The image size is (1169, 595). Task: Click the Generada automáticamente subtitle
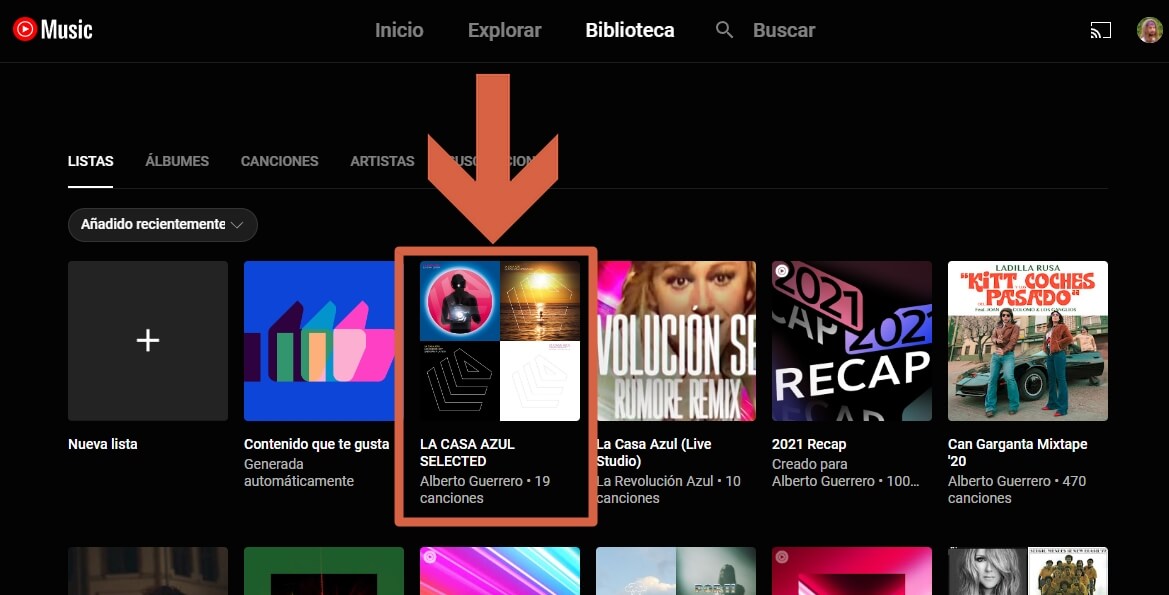[x=299, y=472]
